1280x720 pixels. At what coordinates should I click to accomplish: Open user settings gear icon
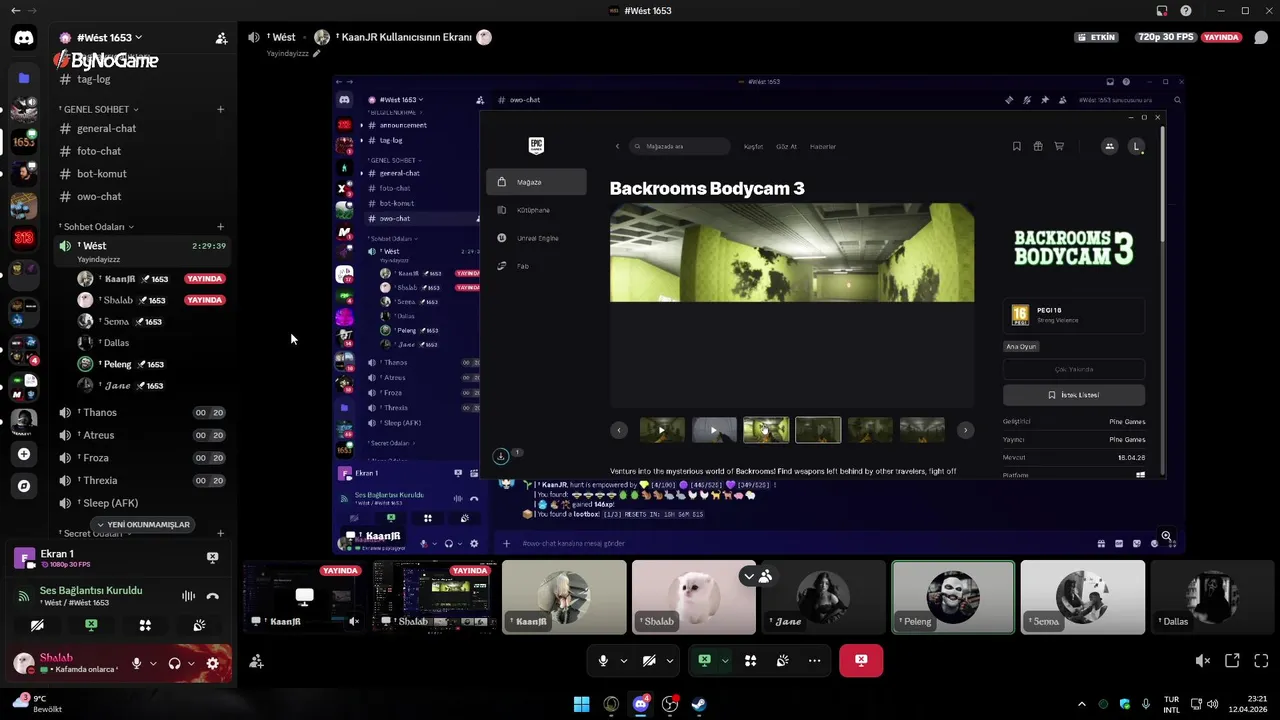coord(212,663)
